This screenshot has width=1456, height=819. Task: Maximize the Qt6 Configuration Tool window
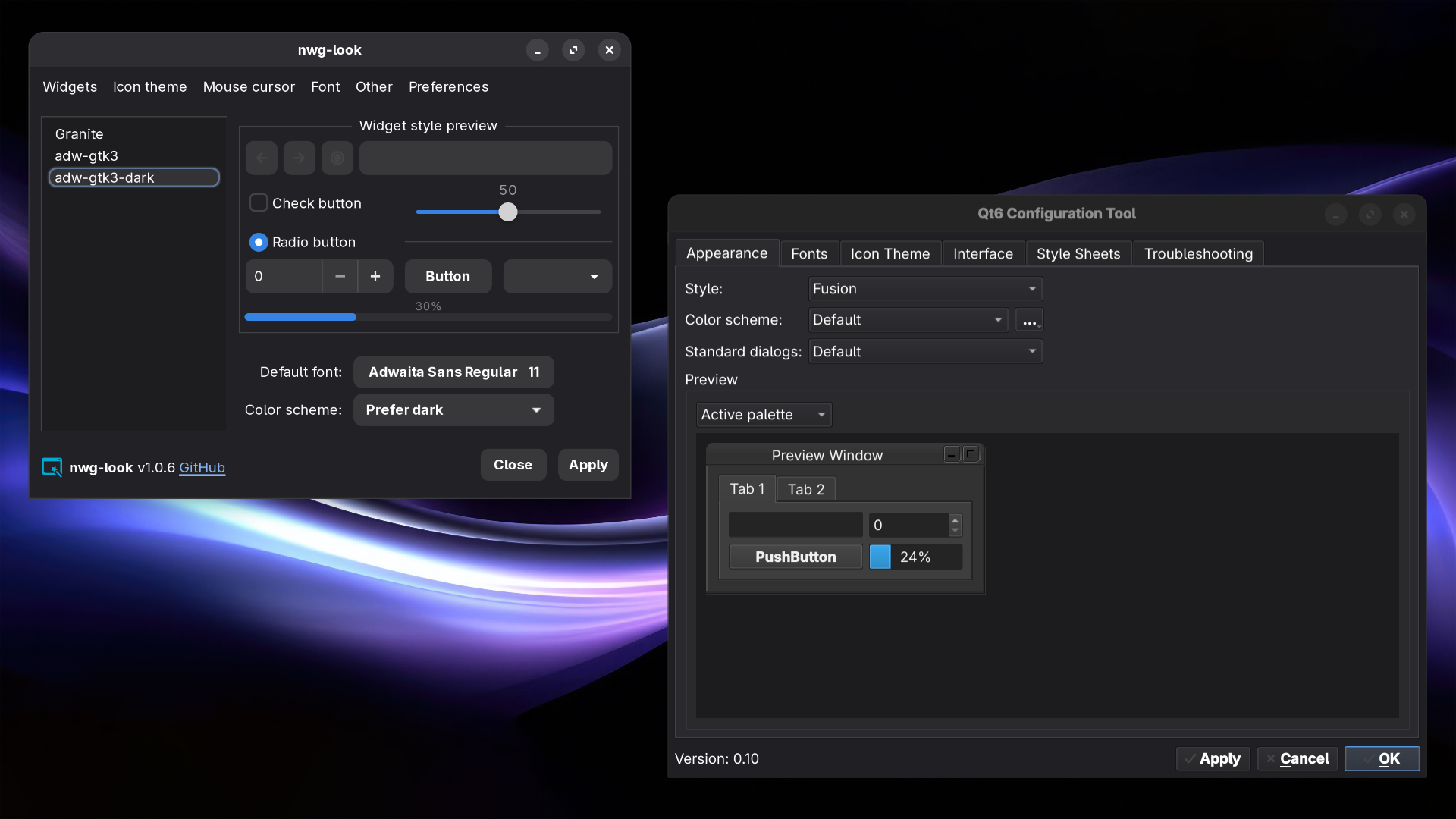[1370, 215]
